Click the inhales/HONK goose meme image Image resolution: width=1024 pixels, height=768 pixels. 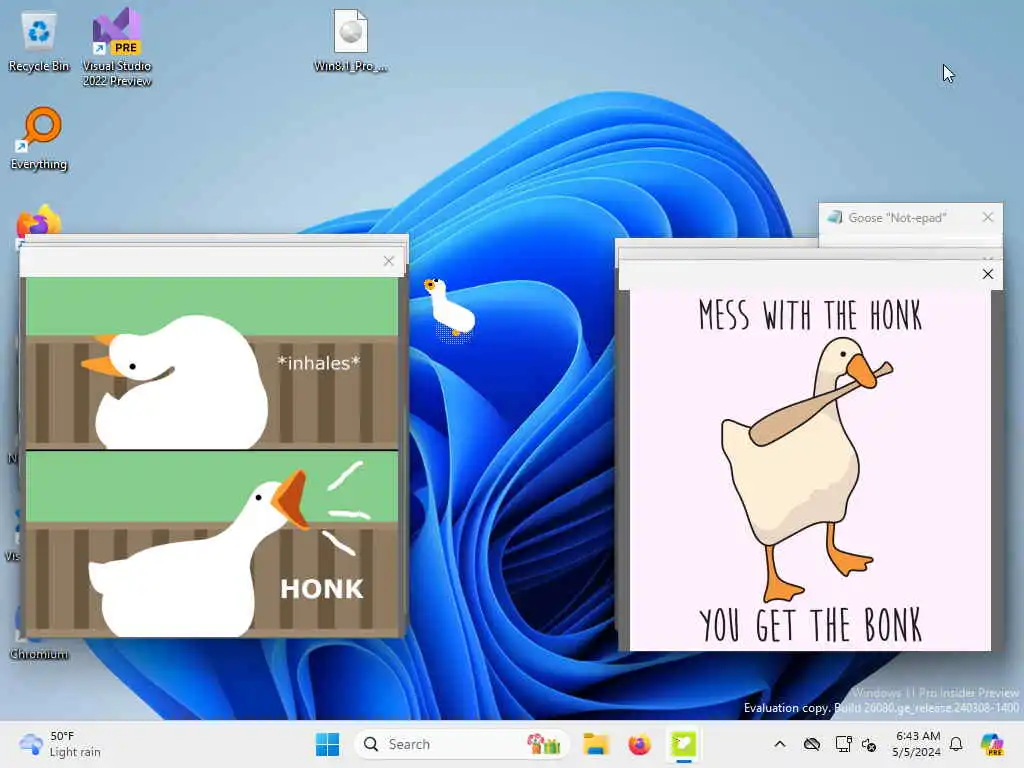212,457
